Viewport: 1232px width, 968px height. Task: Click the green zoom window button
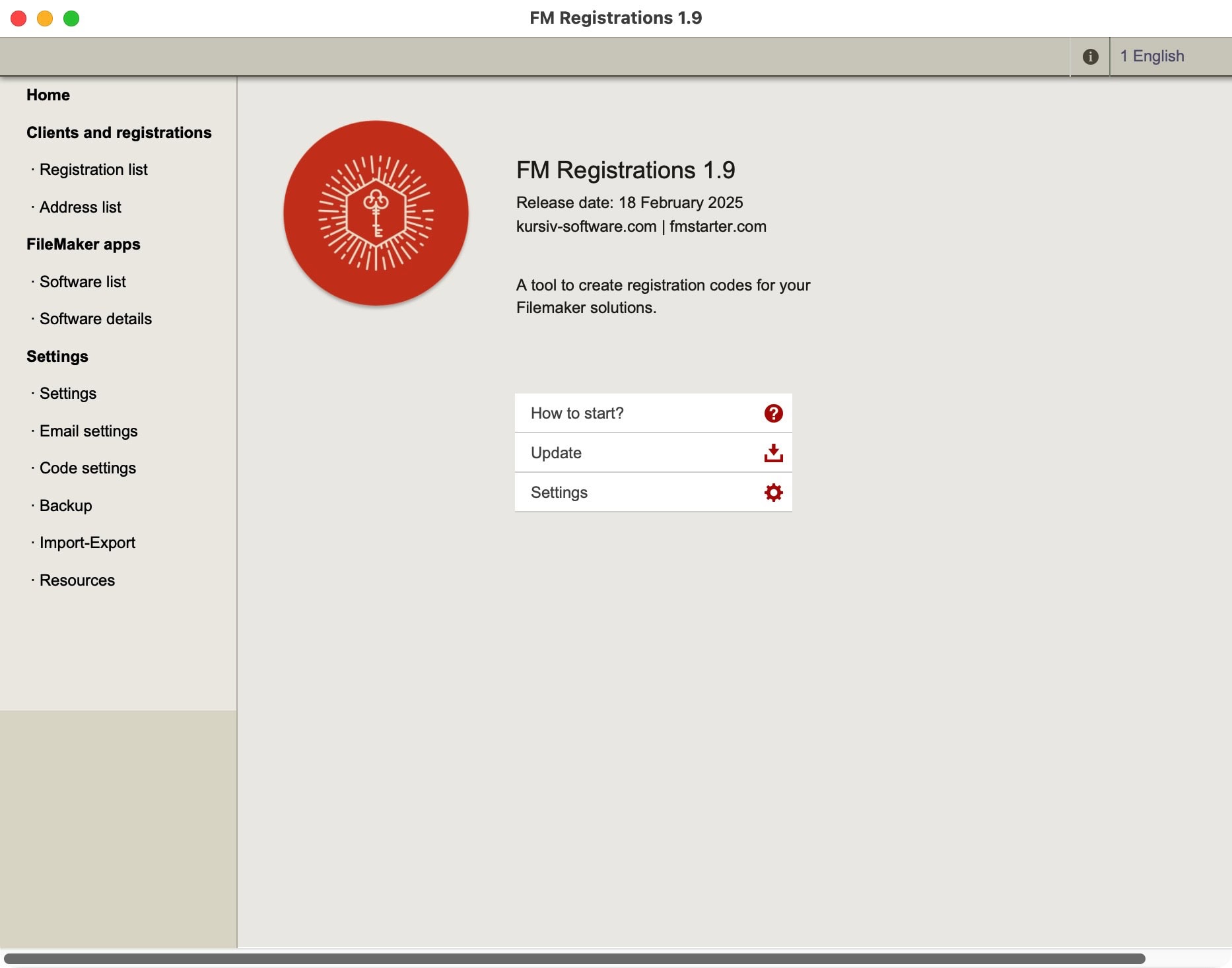tap(71, 18)
